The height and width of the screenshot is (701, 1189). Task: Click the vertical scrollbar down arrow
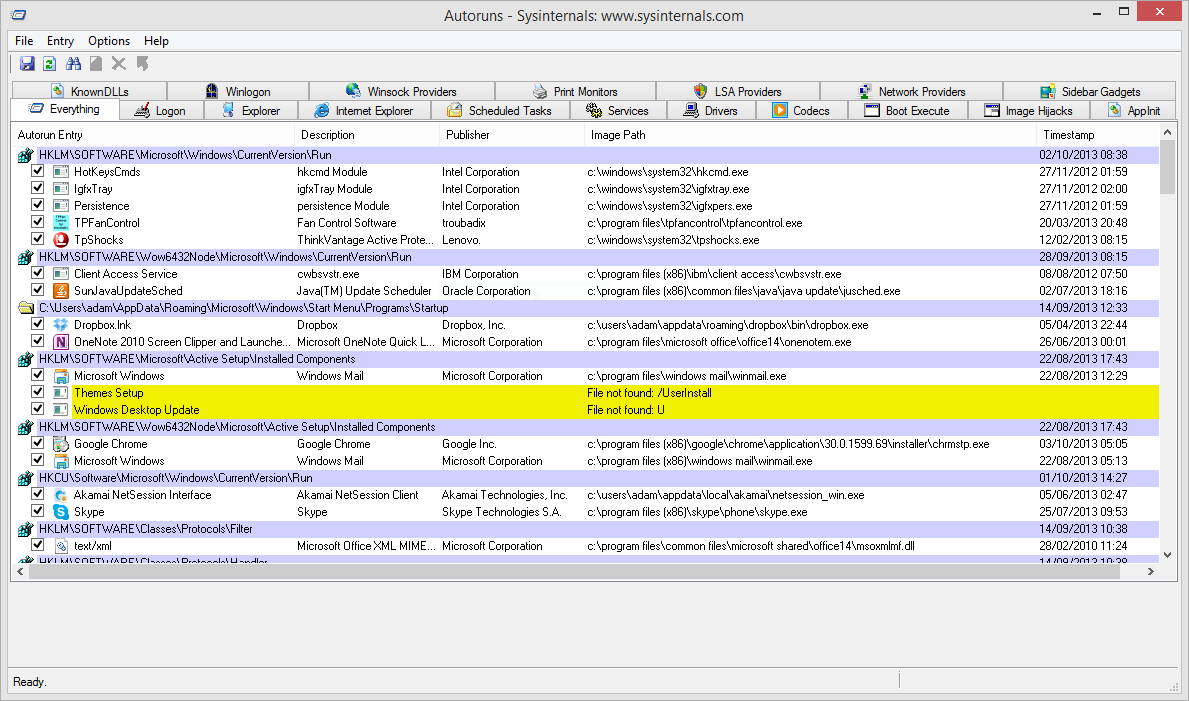(x=1167, y=555)
